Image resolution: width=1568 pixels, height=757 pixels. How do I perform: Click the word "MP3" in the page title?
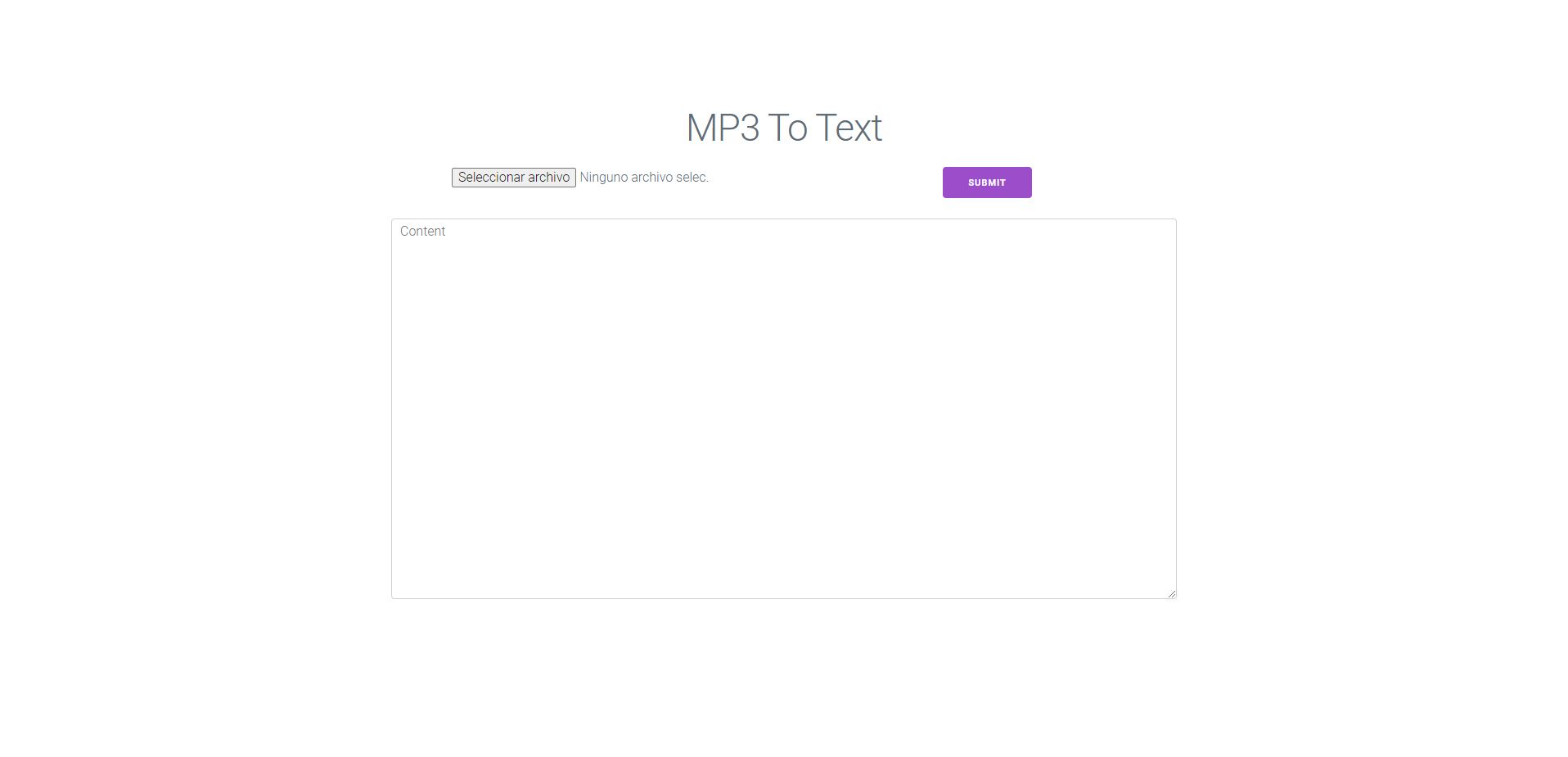[723, 128]
